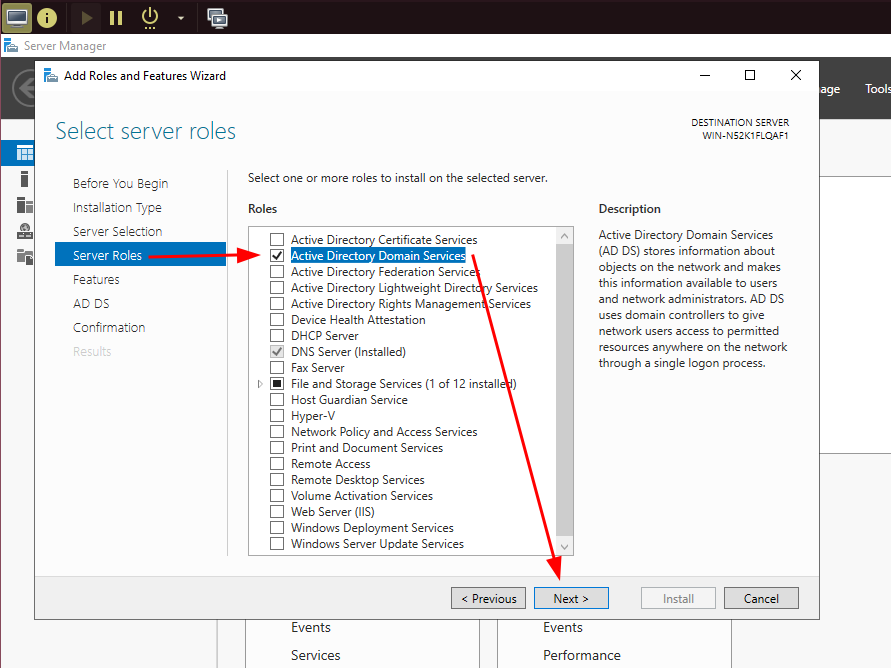
Task: Open Services link in left Server Manager tile
Action: (x=315, y=655)
